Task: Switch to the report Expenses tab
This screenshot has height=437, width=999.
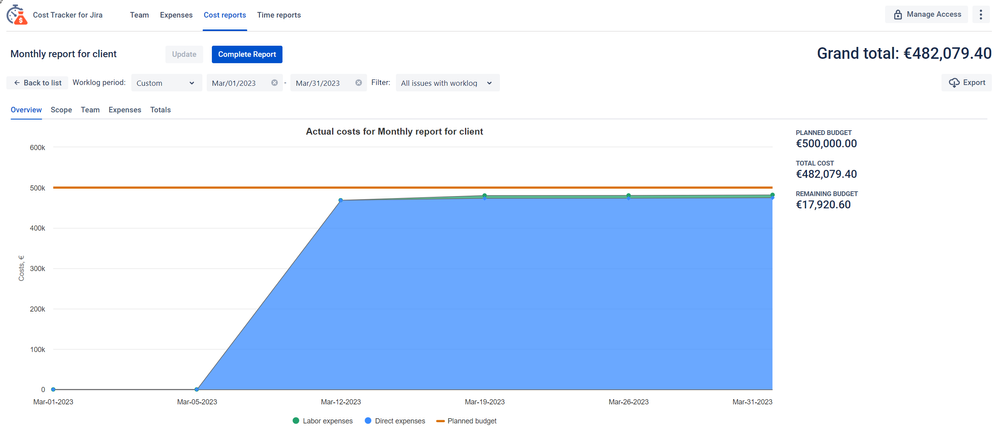Action: click(x=125, y=110)
